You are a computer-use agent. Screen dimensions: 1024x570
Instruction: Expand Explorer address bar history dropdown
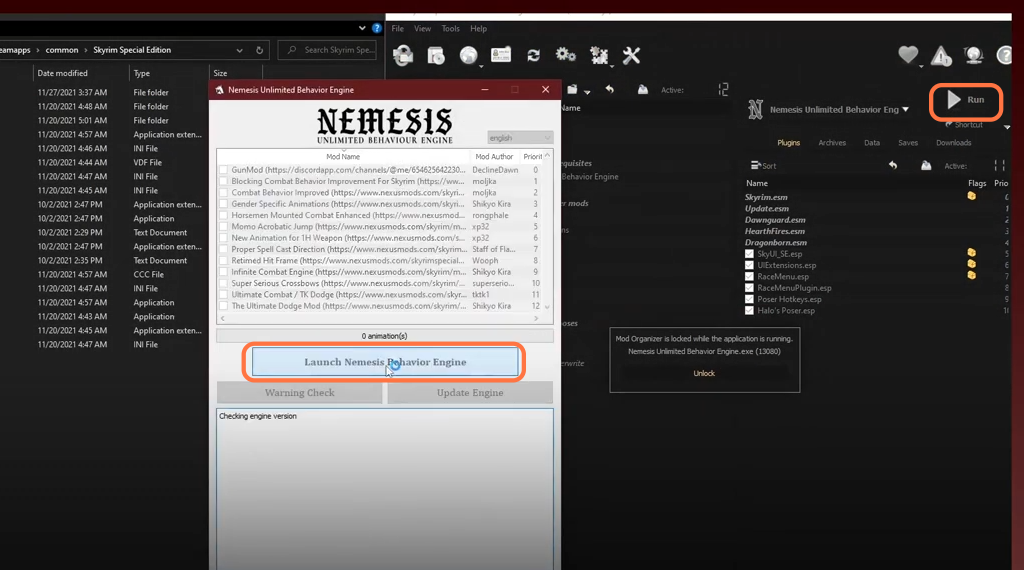[x=240, y=50]
